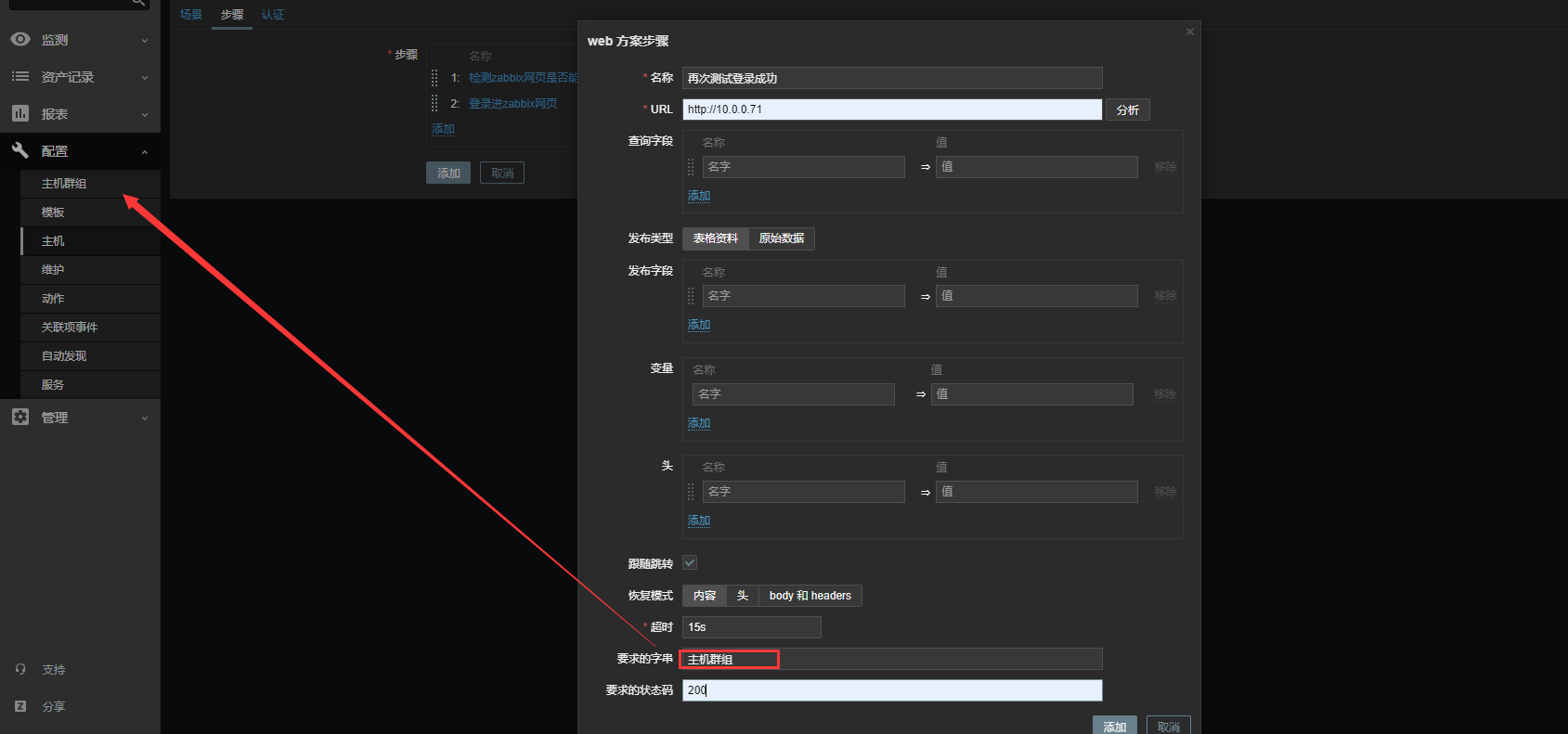Click 查询字段 name input
The height and width of the screenshot is (734, 1568).
click(x=803, y=167)
